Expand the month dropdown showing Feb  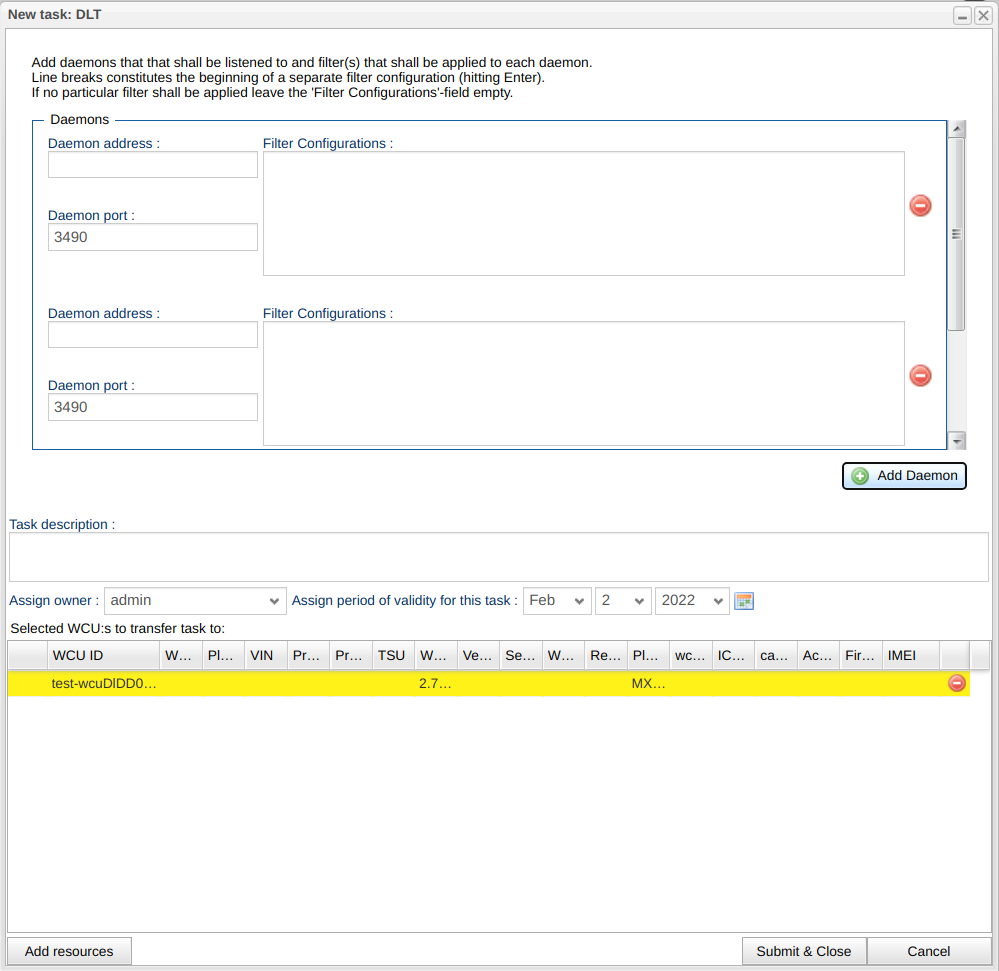(557, 600)
